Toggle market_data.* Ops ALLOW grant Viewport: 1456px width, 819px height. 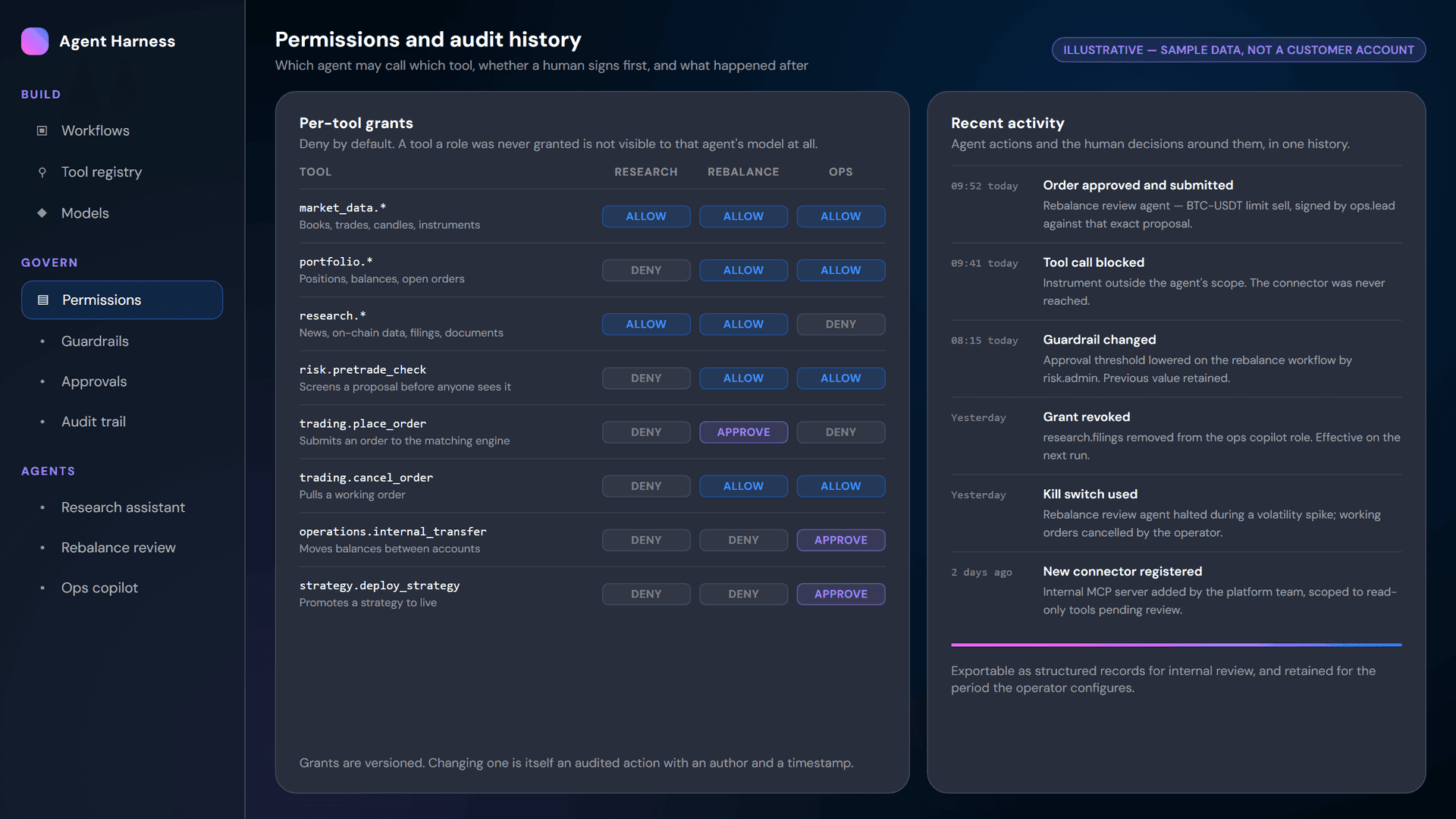tap(841, 216)
